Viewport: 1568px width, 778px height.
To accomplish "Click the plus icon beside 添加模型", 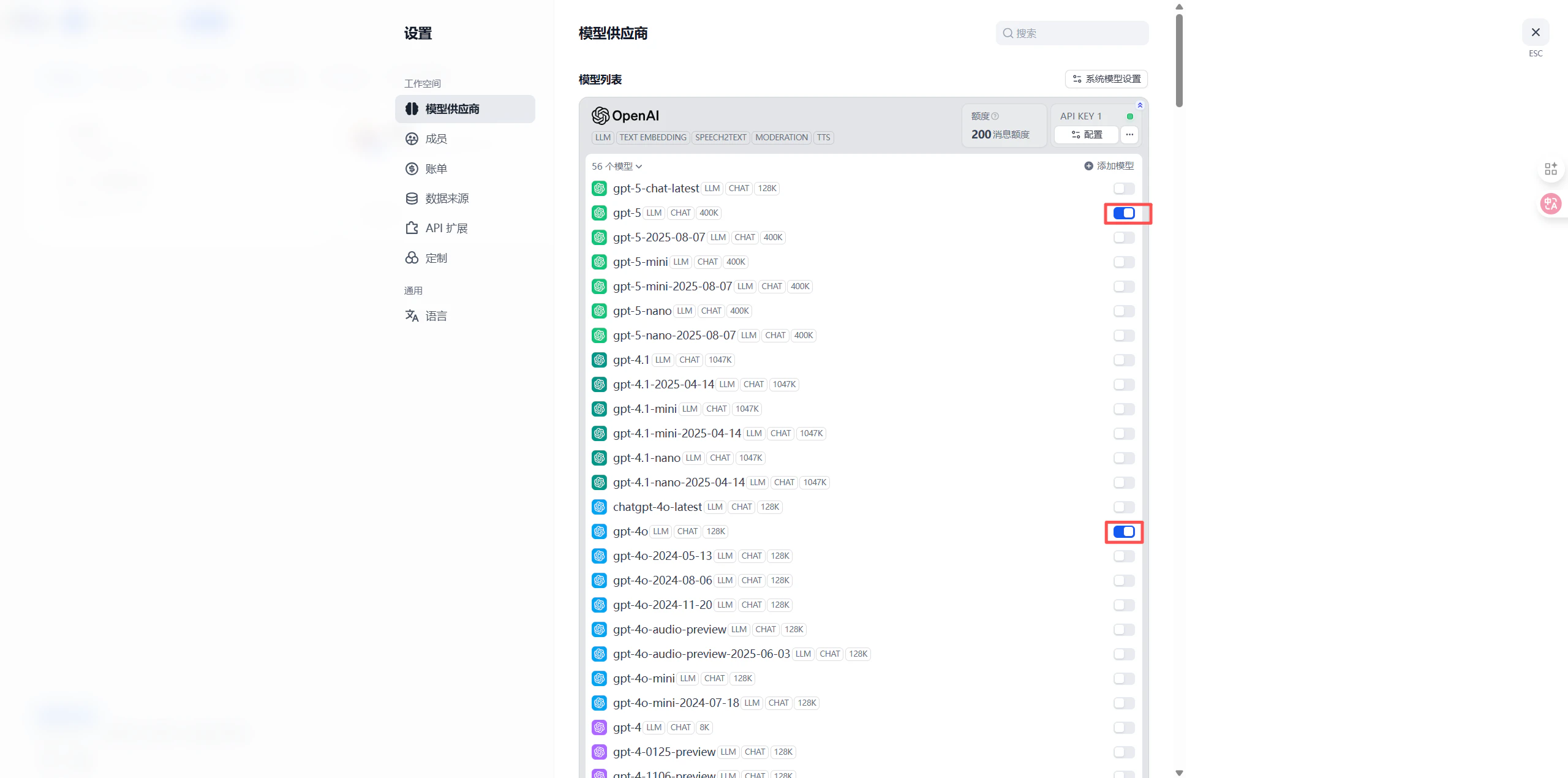I will [x=1088, y=166].
